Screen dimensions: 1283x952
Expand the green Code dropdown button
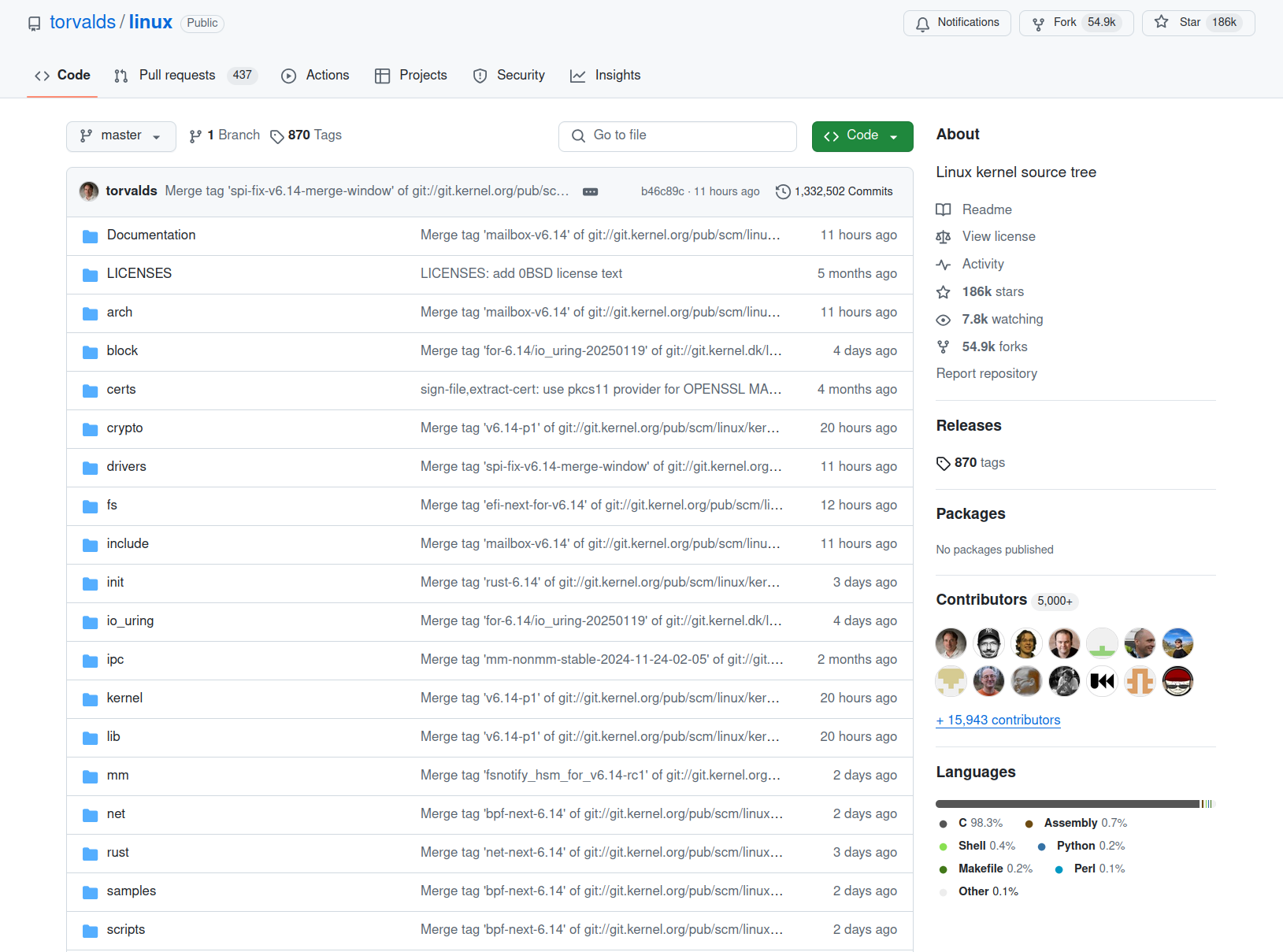[x=862, y=135]
